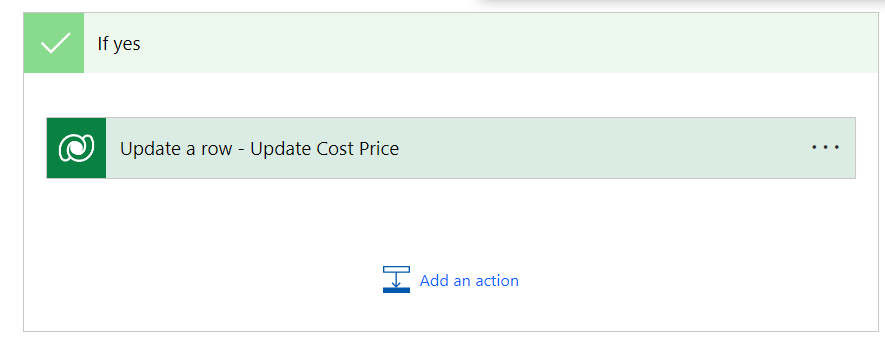This screenshot has width=885, height=364.
Task: Show more options via the ellipsis on the action card
Action: point(825,147)
